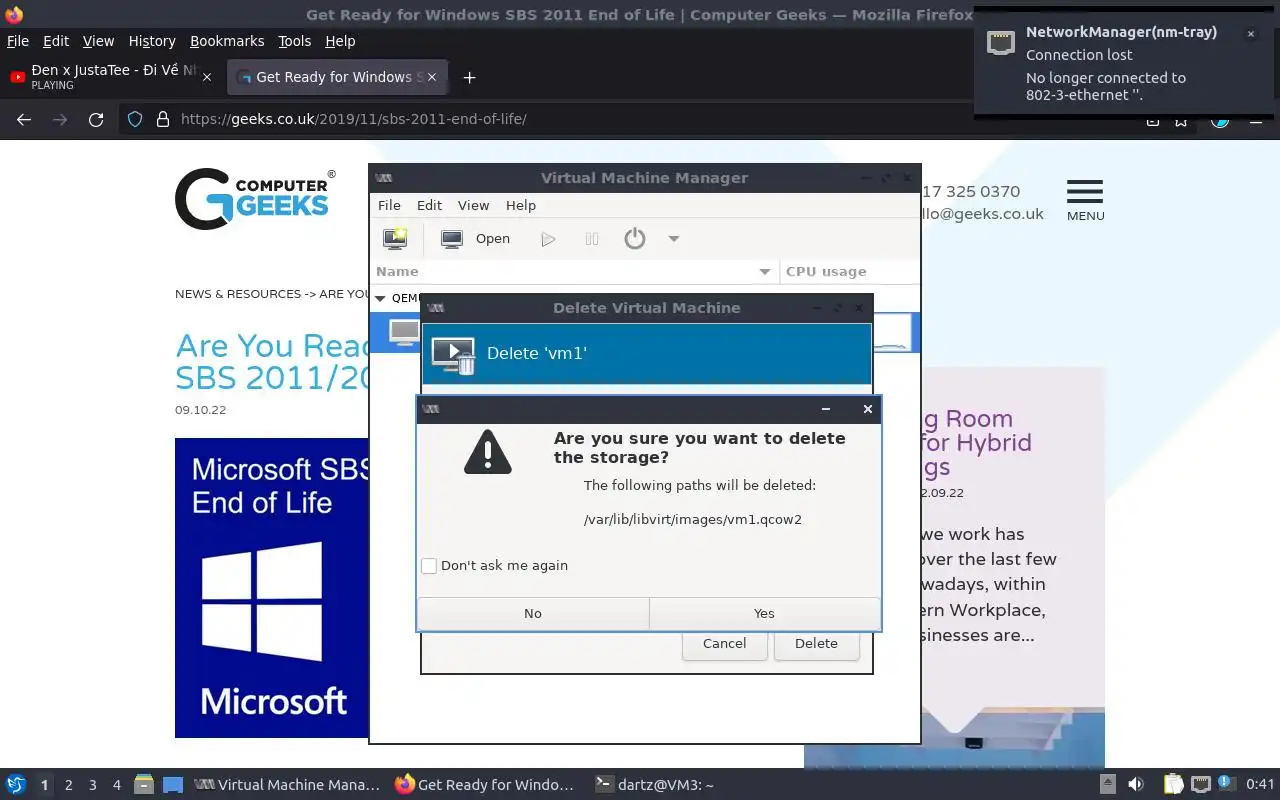The image size is (1280, 800).
Task: Click the NetworkManager ethernet notification icon
Action: click(1001, 42)
